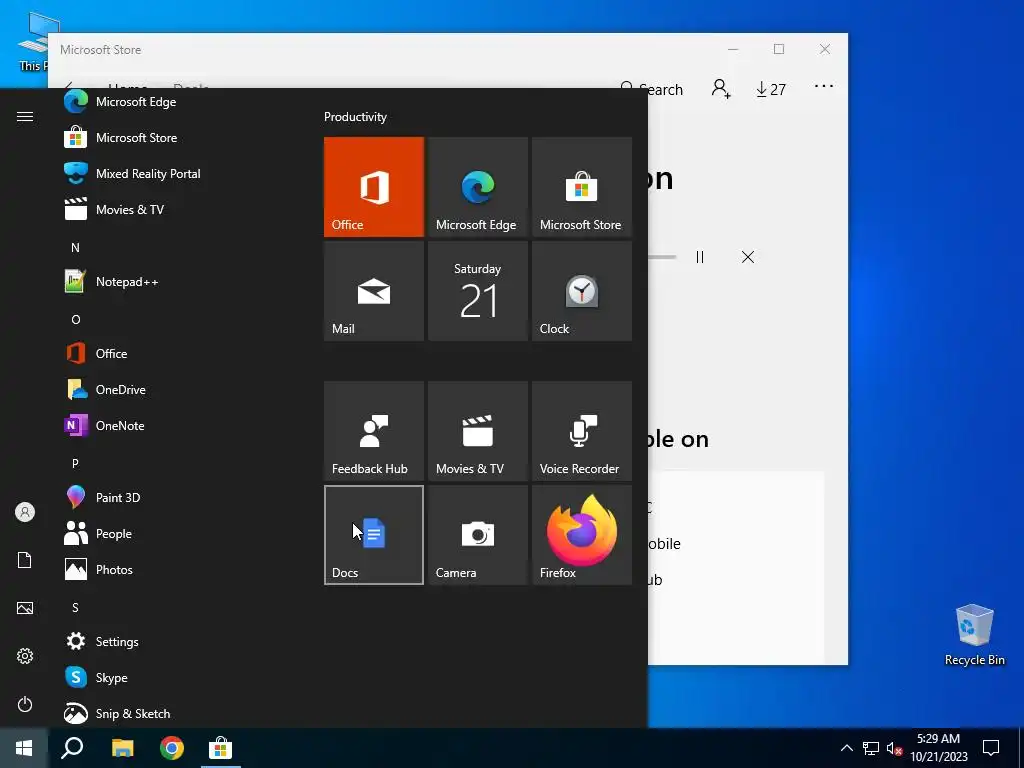The width and height of the screenshot is (1024, 768).
Task: Open the Docs tile
Action: coord(374,535)
